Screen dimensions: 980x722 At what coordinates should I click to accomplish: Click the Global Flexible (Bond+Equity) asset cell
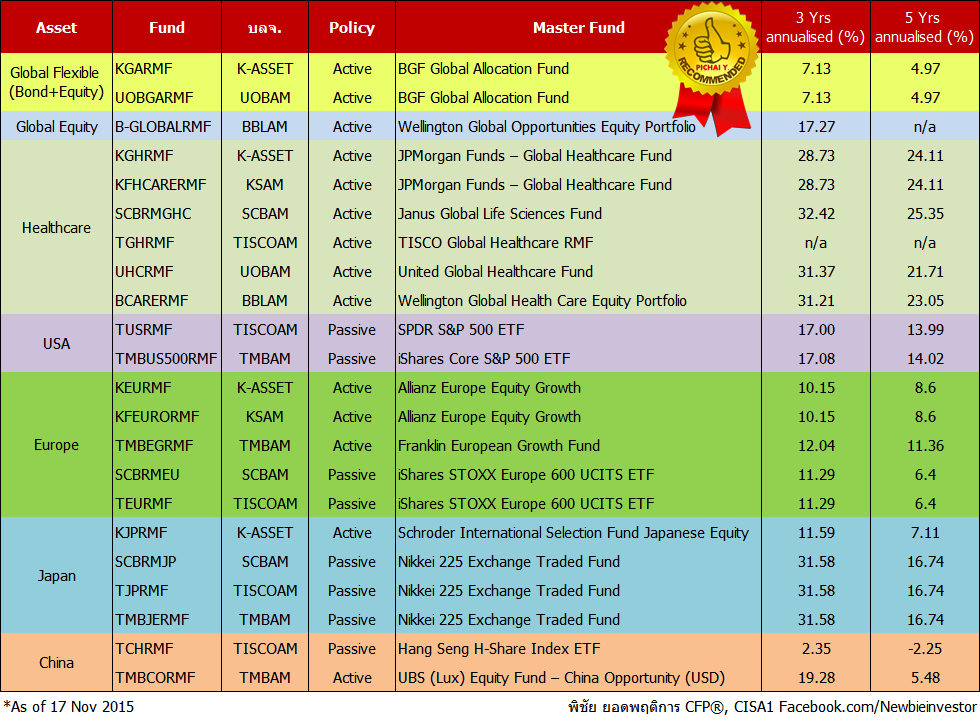tap(56, 83)
